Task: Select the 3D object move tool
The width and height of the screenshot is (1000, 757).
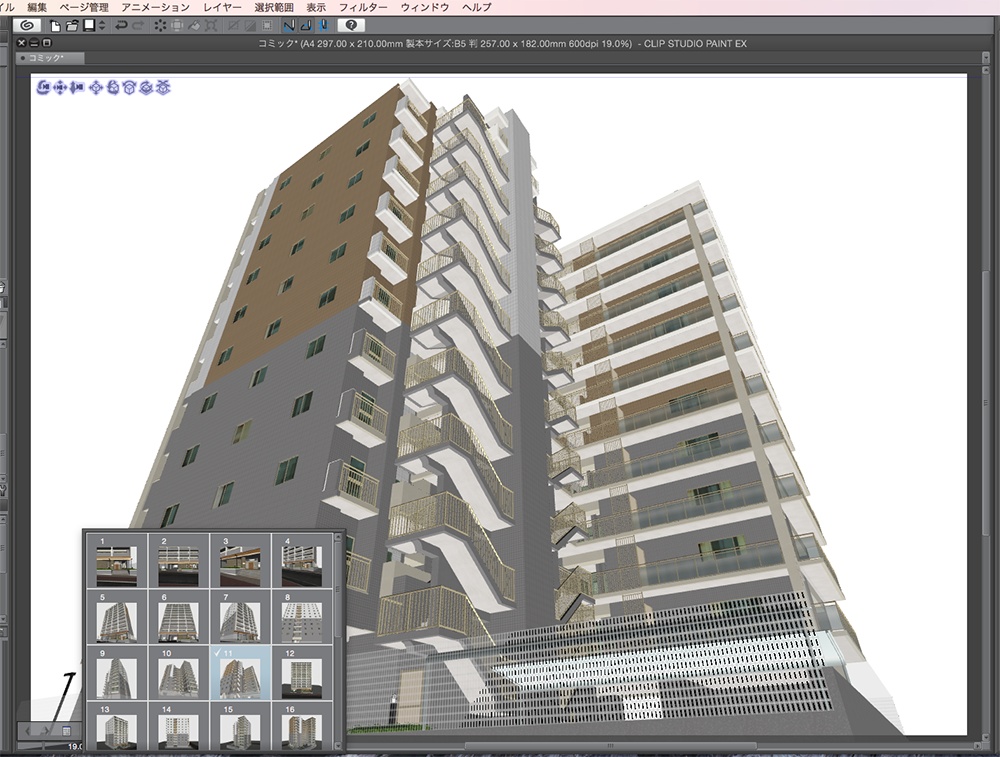Action: [96, 88]
